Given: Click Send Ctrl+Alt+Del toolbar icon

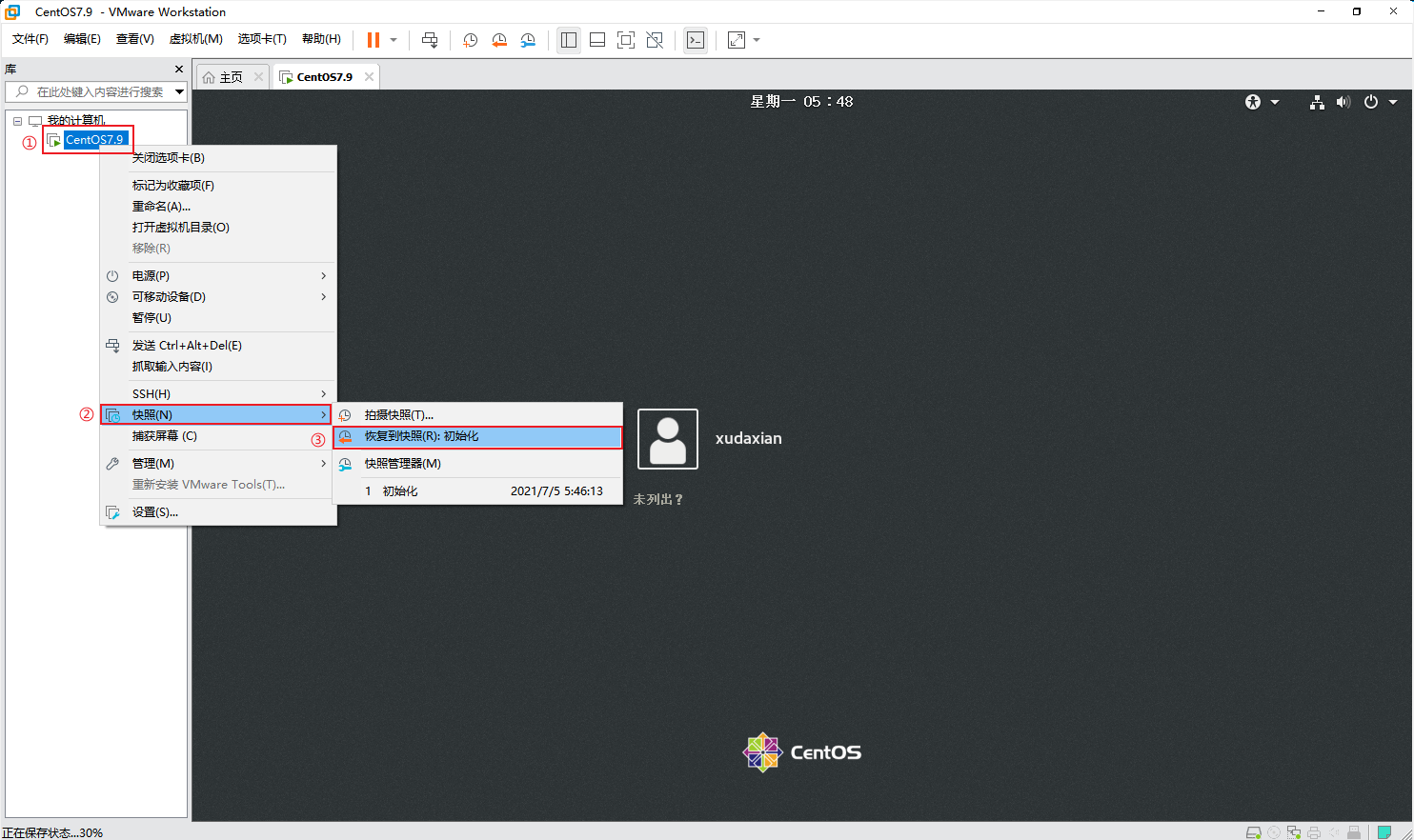Looking at the screenshot, I should [430, 40].
